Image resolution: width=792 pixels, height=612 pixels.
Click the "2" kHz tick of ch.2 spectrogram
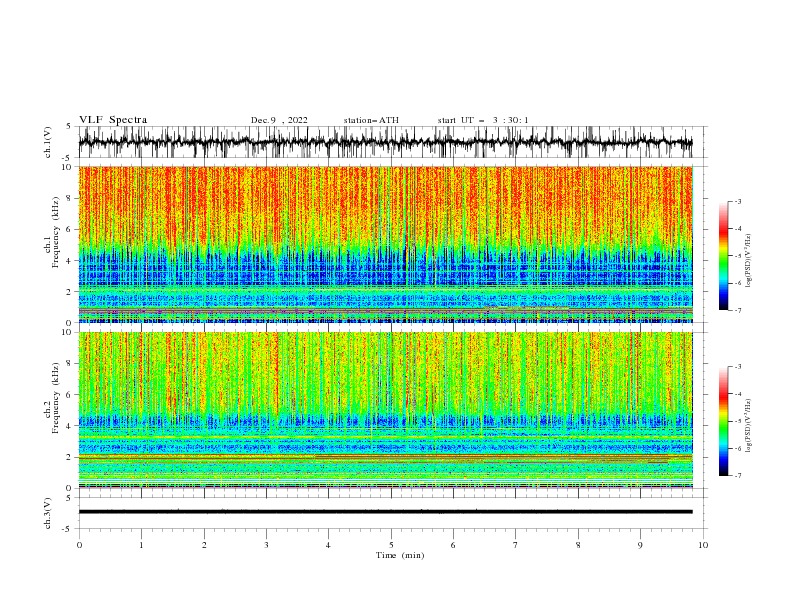point(70,457)
